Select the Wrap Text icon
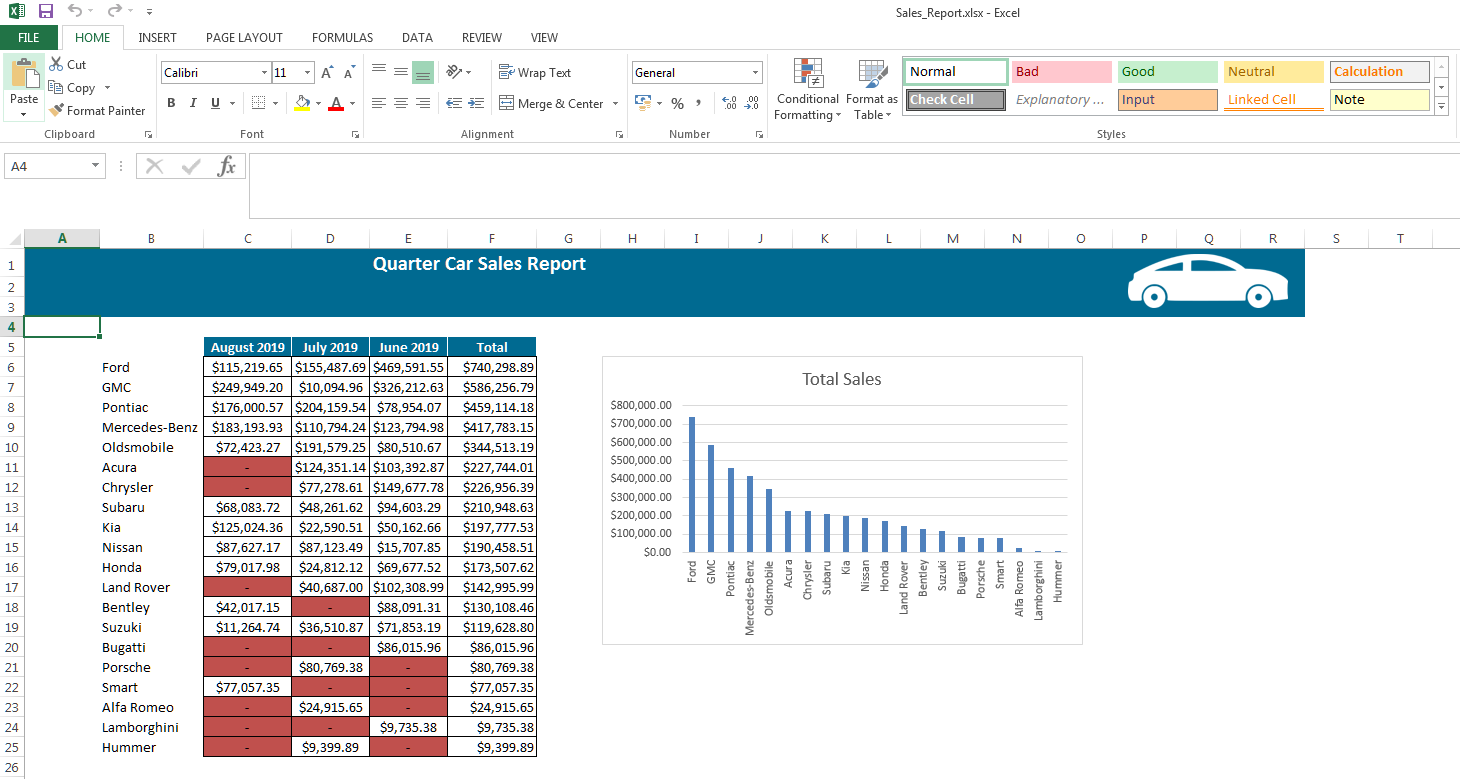The height and width of the screenshot is (779, 1460). tap(536, 72)
